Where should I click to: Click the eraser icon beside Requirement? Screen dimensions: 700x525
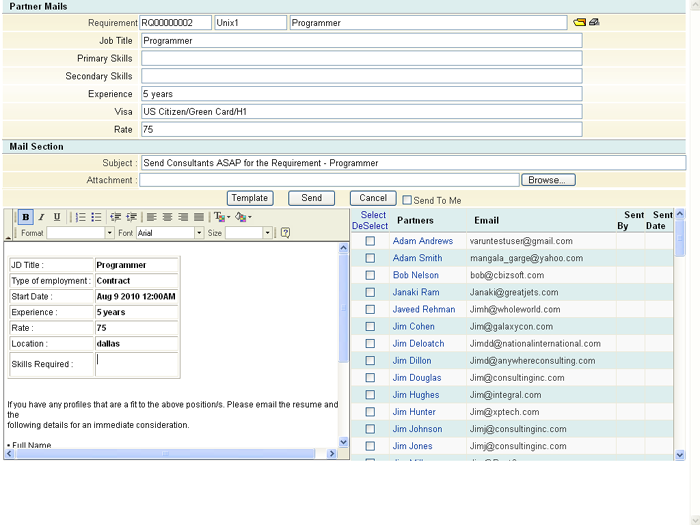point(594,22)
